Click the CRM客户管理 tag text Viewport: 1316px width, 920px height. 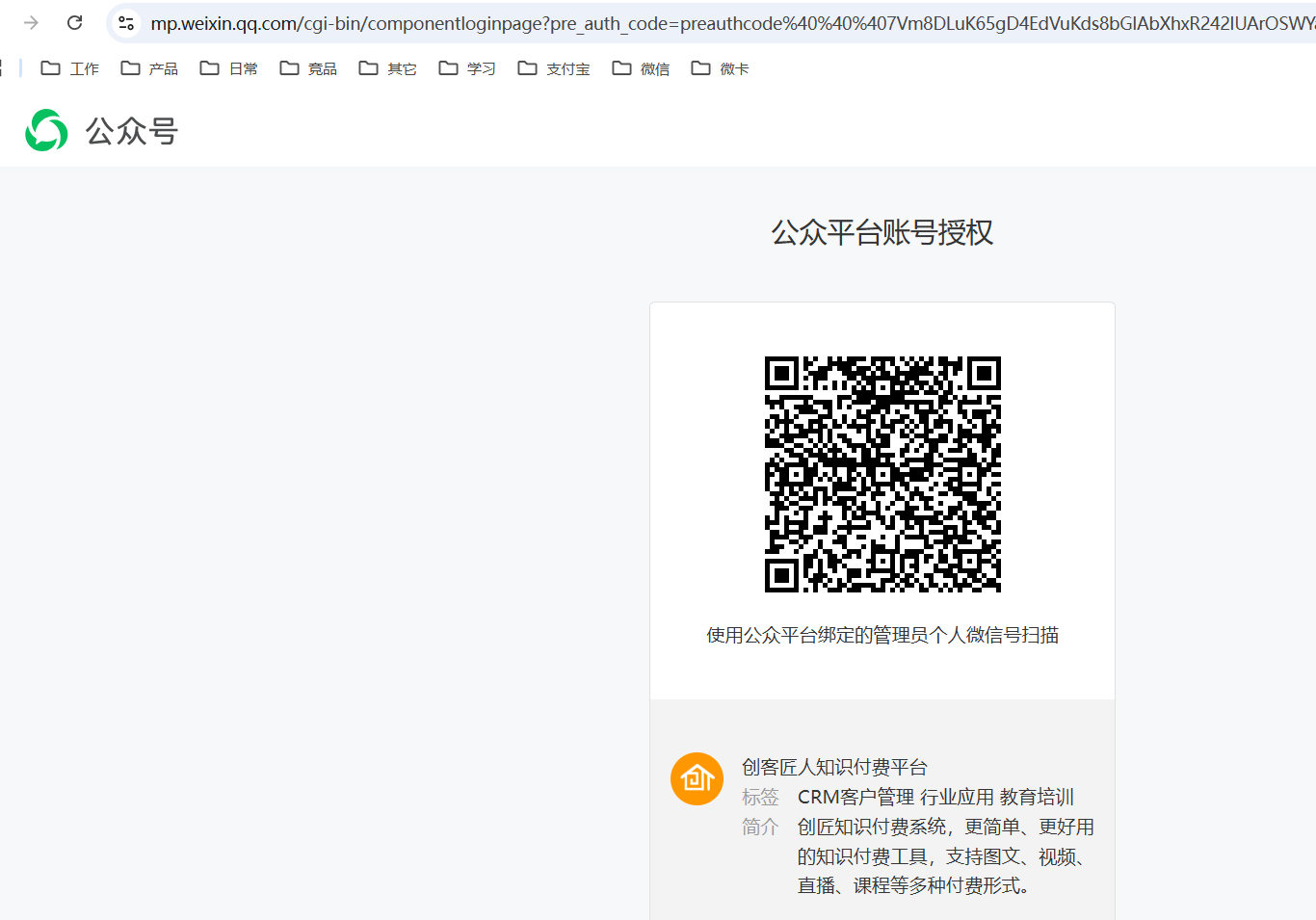[x=855, y=797]
